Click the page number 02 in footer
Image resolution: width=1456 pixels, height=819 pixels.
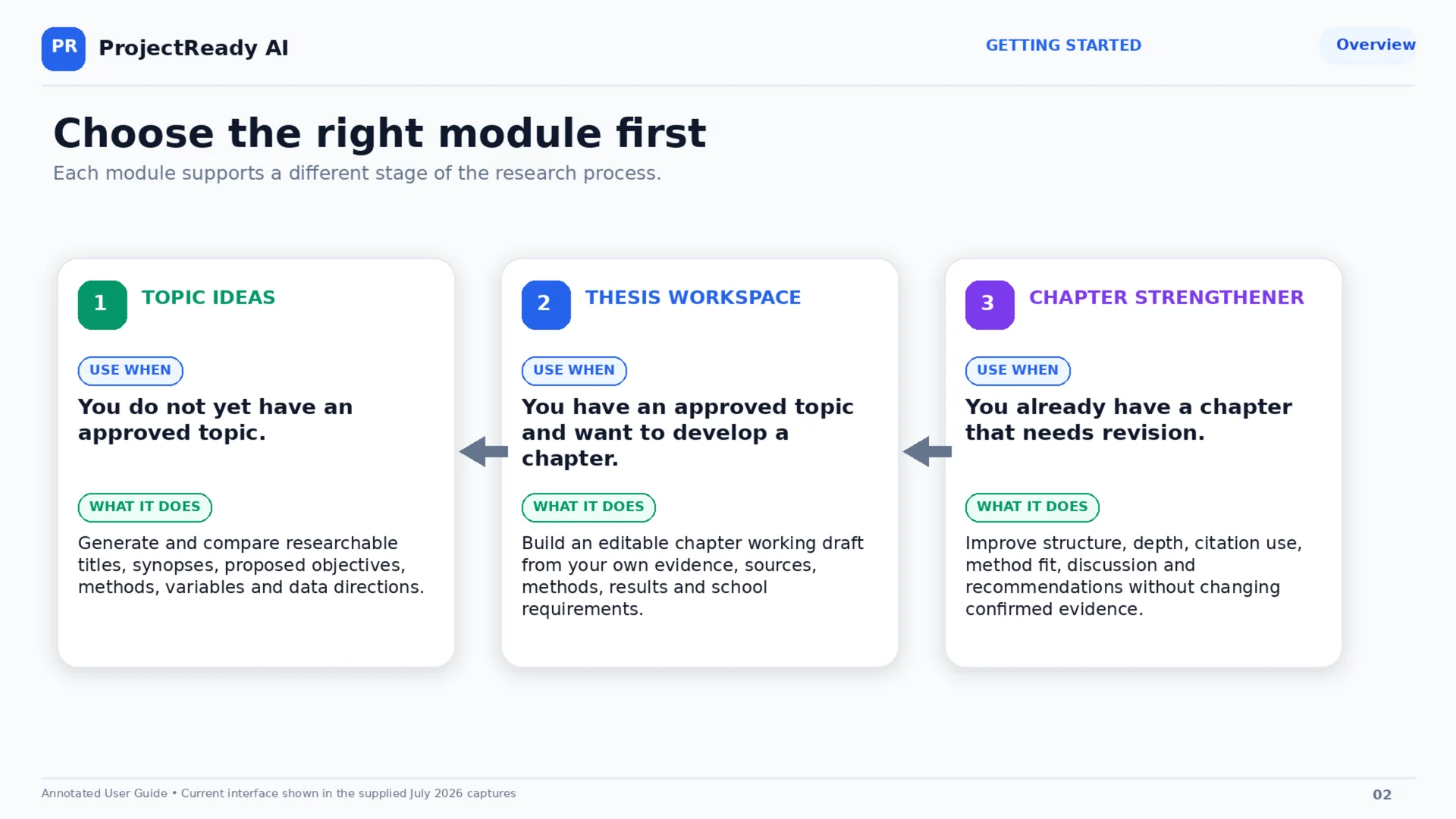[x=1382, y=795]
